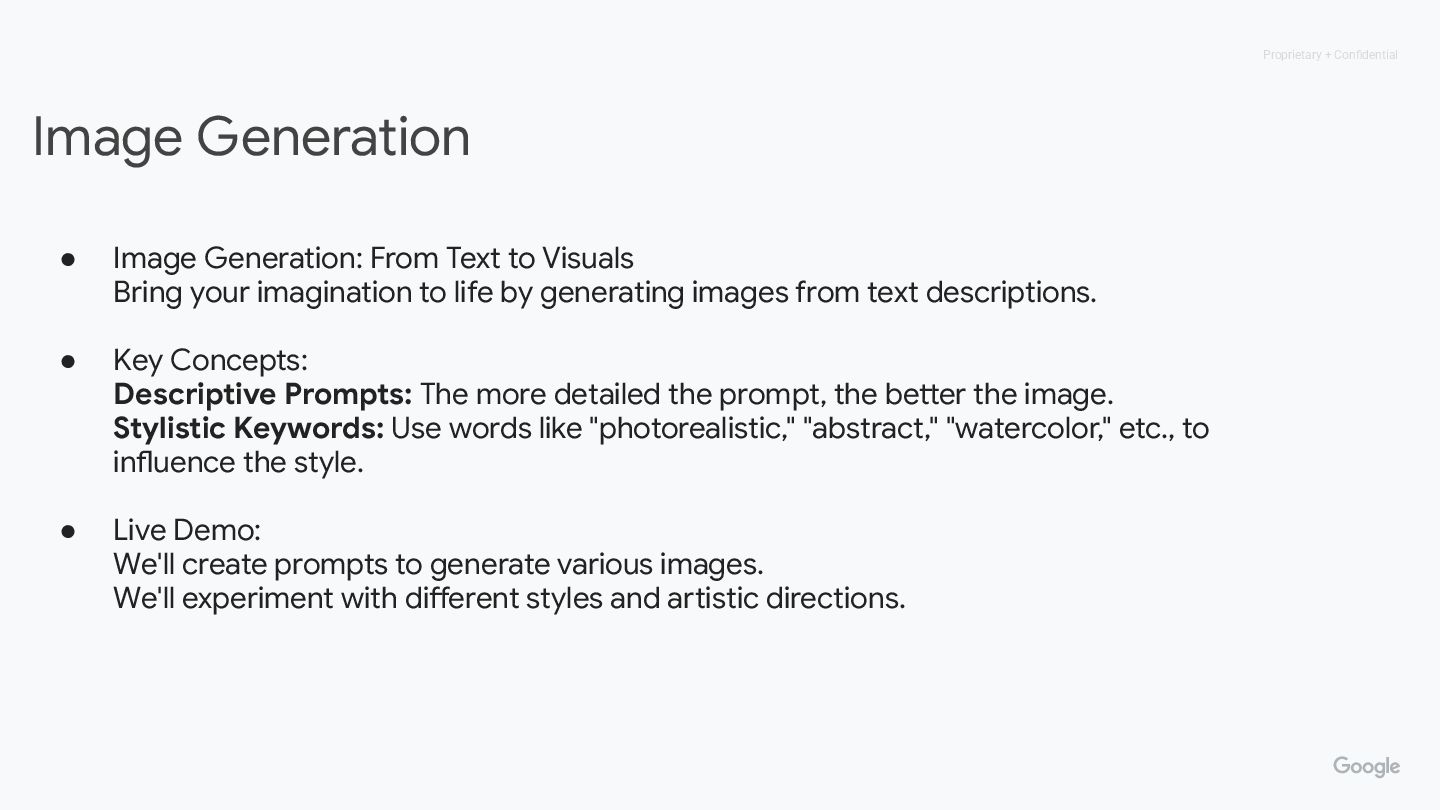Click the Proprietary + Confidential label
This screenshot has height=810, width=1440.
coord(1330,55)
